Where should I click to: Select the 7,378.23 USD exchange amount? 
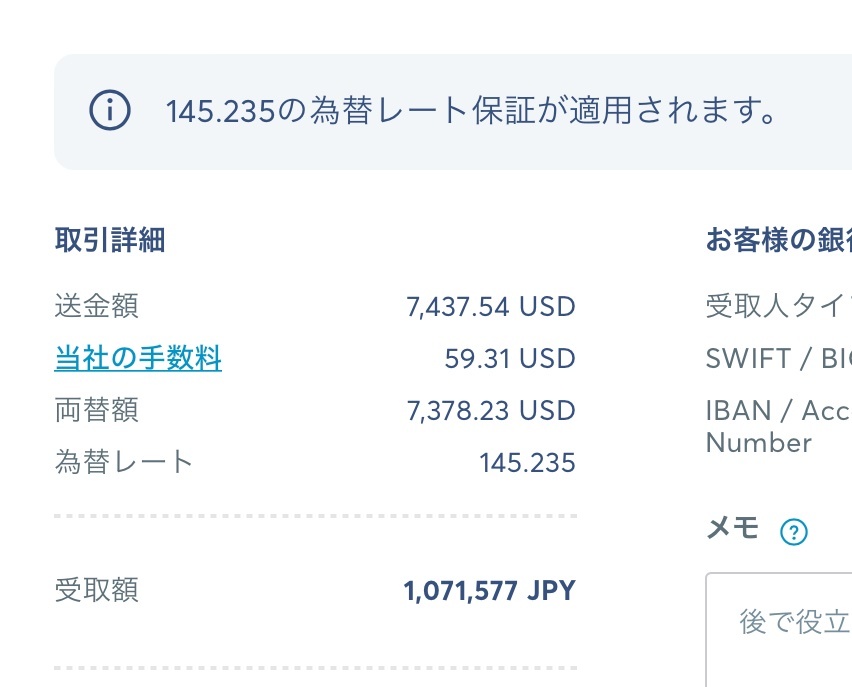click(491, 410)
